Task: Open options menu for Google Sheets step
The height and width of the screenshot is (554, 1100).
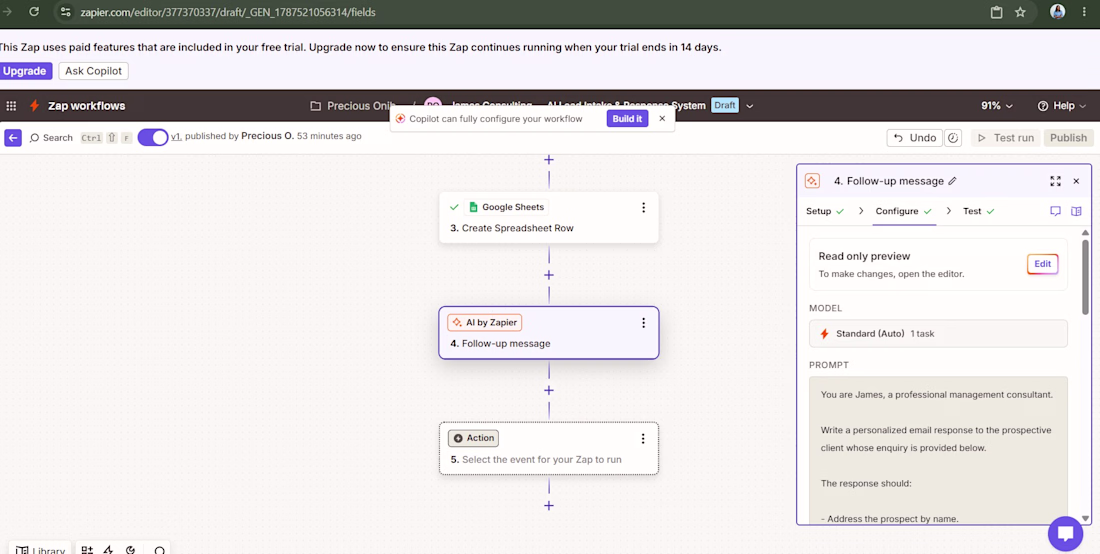Action: 643,208
